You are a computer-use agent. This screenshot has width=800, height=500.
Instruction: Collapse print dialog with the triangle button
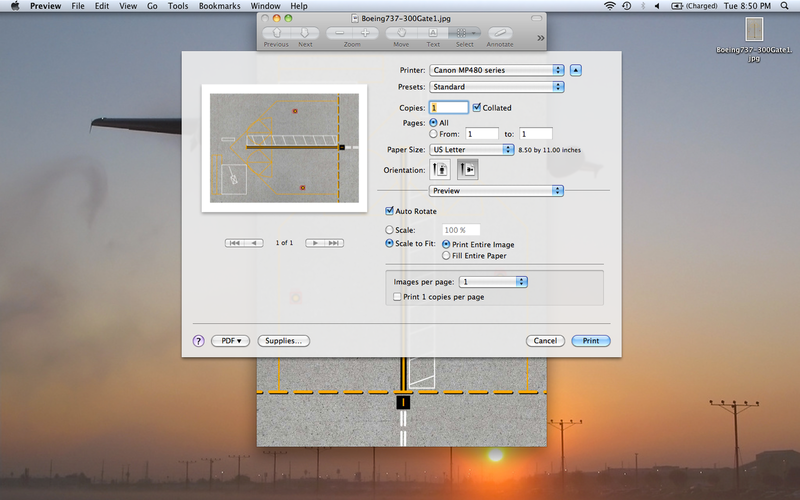(x=576, y=70)
